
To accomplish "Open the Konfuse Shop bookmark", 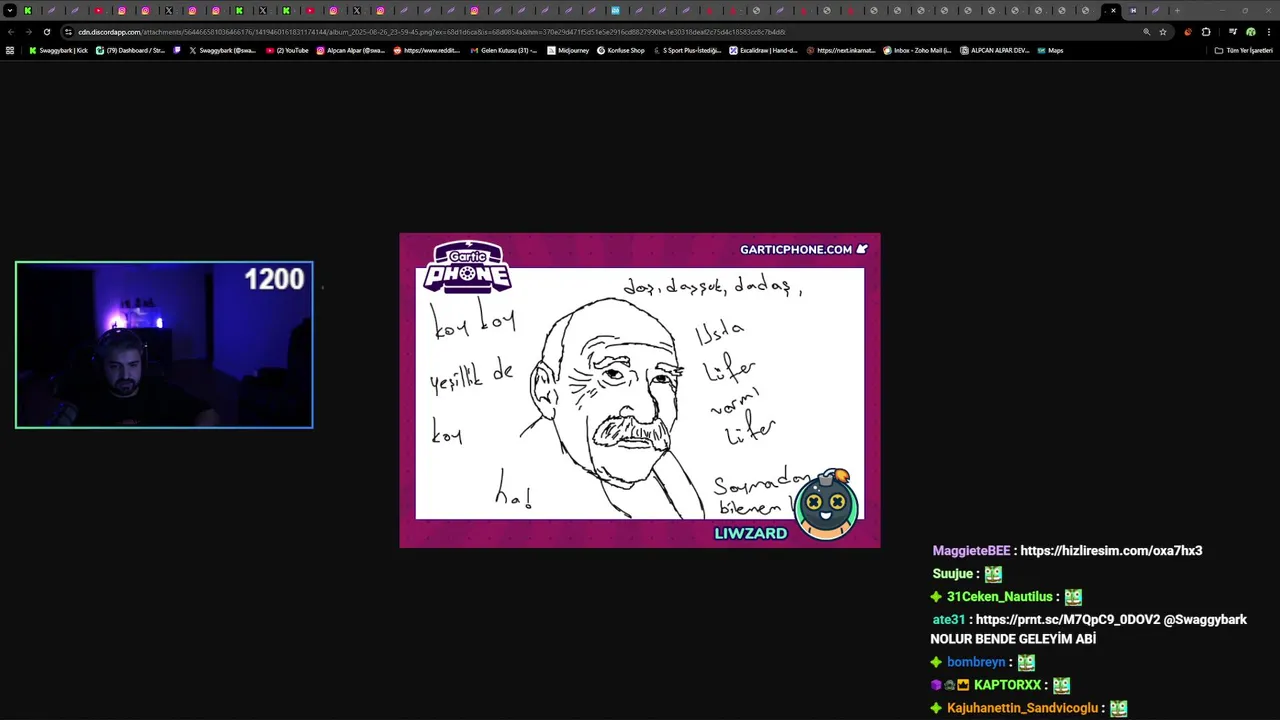I will tap(621, 50).
